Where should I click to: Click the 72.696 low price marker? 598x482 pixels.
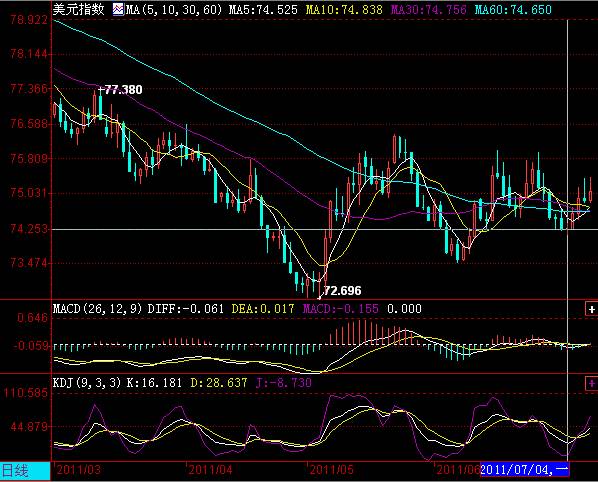click(x=342, y=291)
